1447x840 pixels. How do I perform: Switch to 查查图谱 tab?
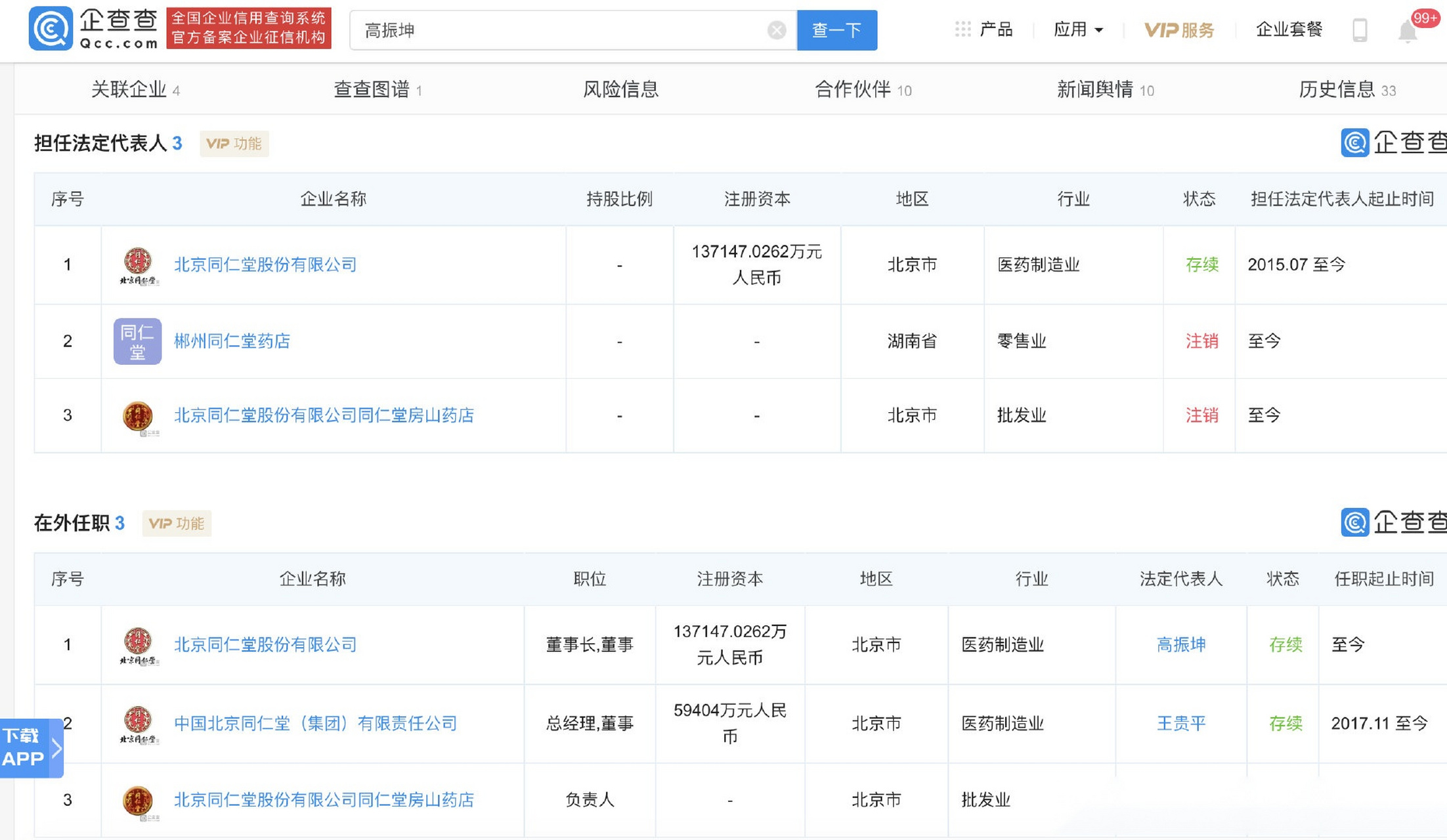tap(378, 89)
